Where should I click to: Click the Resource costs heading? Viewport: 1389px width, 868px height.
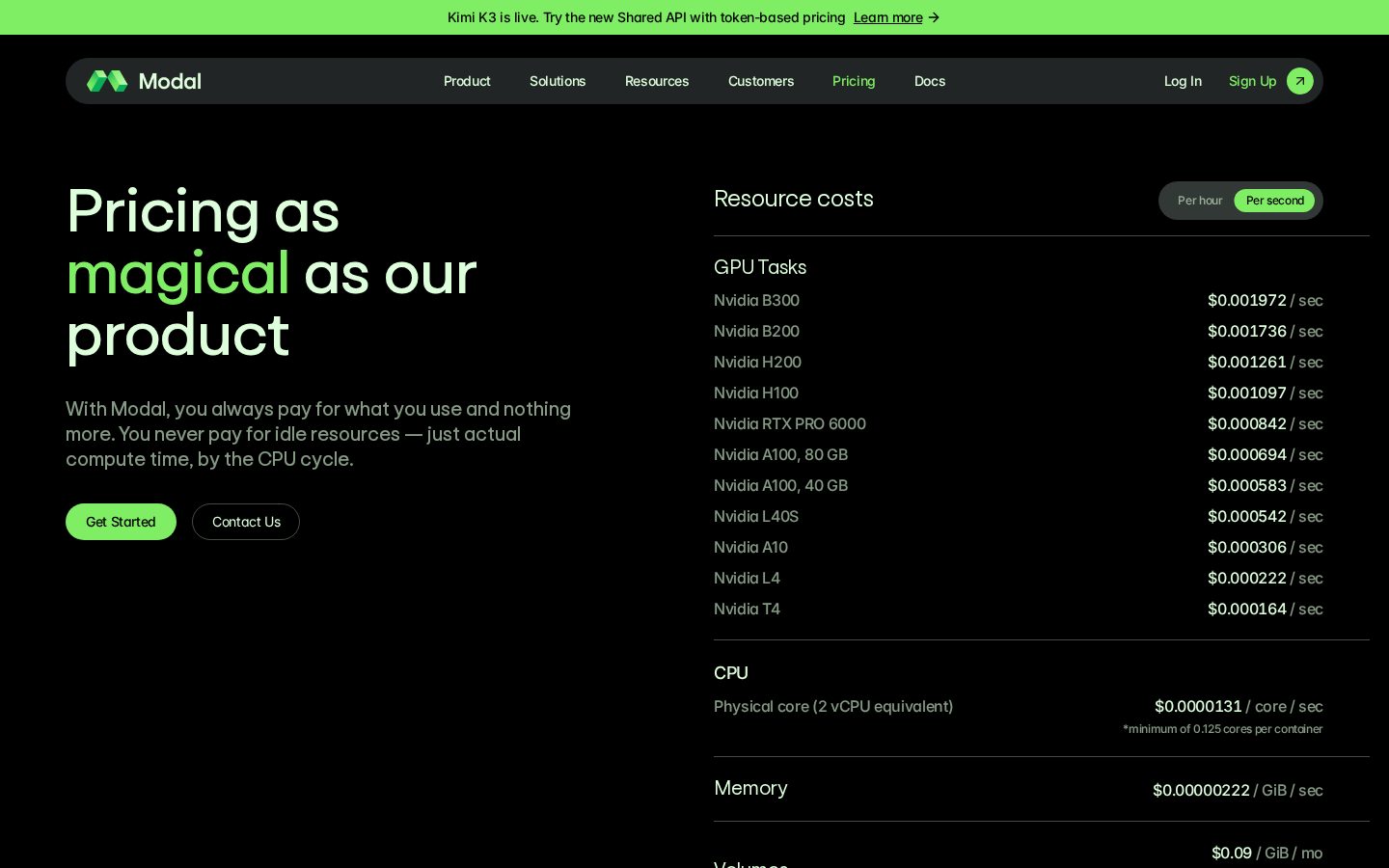(x=794, y=199)
